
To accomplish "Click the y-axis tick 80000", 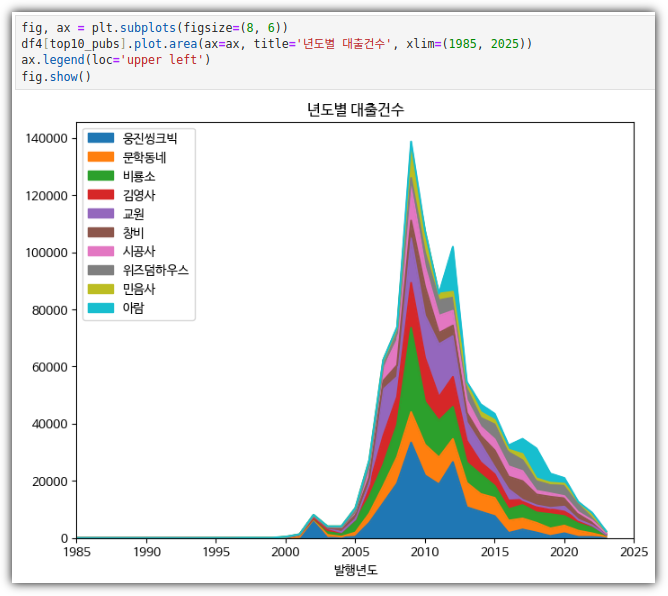I will click(x=50, y=310).
